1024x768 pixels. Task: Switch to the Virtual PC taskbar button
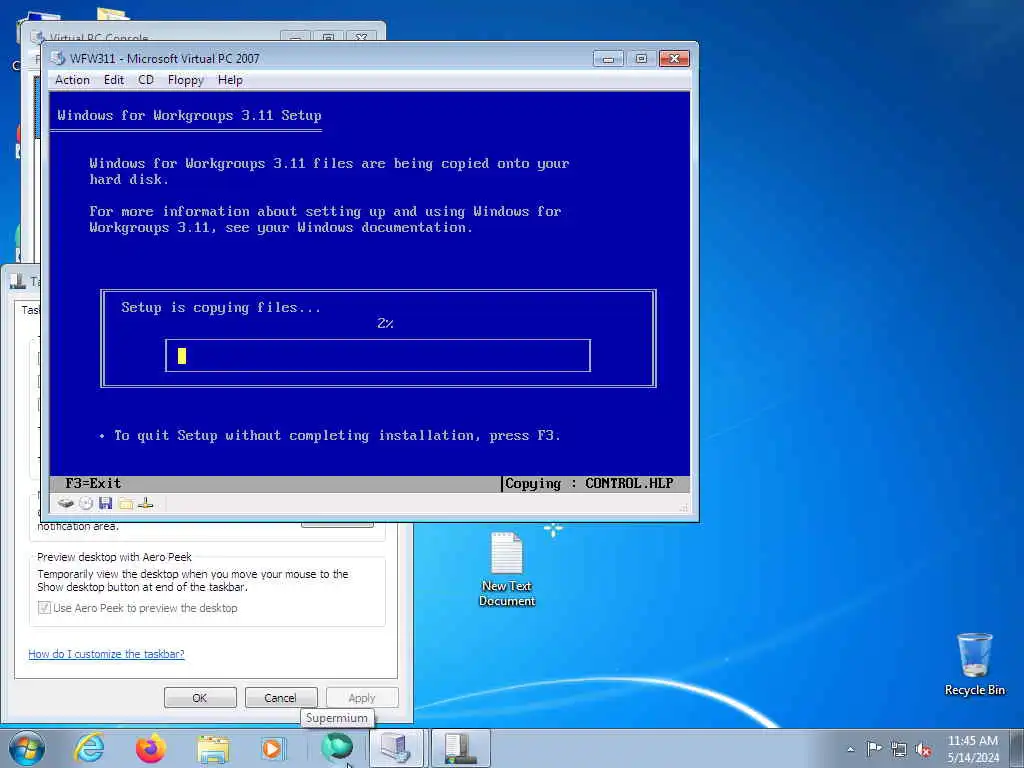coord(396,748)
